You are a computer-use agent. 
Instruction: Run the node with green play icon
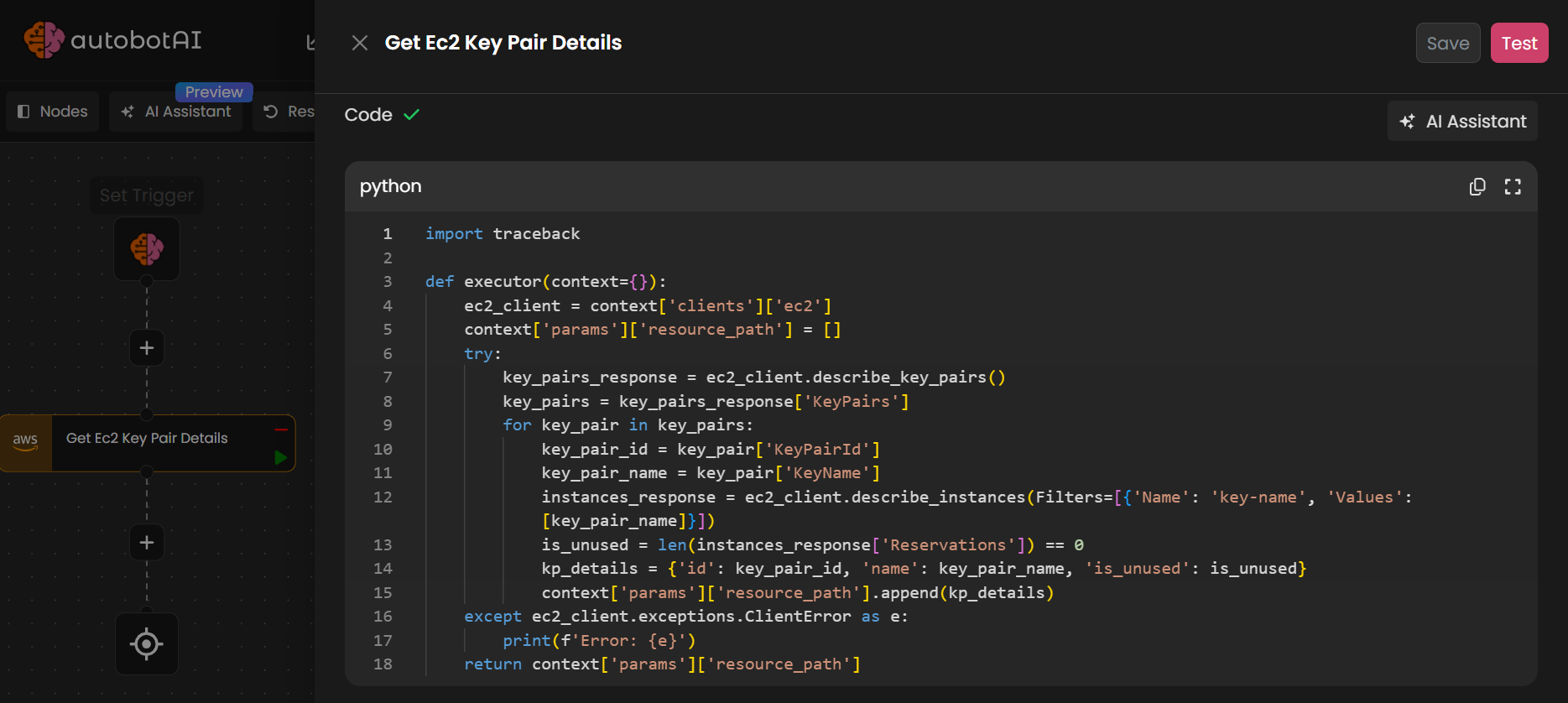(x=281, y=457)
